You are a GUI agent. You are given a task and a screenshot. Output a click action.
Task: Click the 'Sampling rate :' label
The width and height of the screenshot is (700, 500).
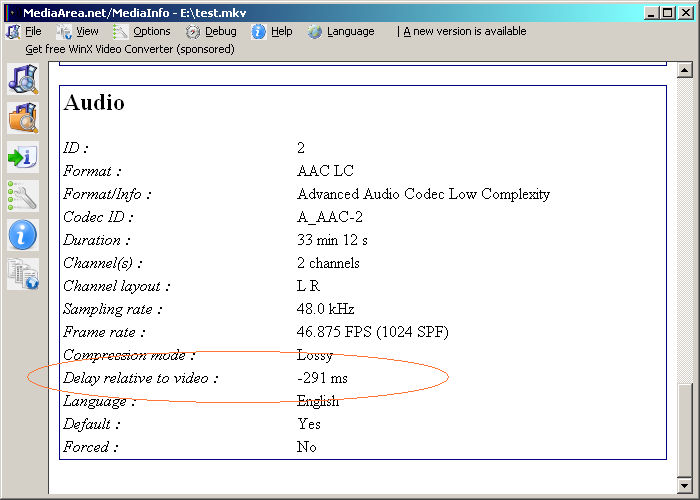tap(112, 309)
